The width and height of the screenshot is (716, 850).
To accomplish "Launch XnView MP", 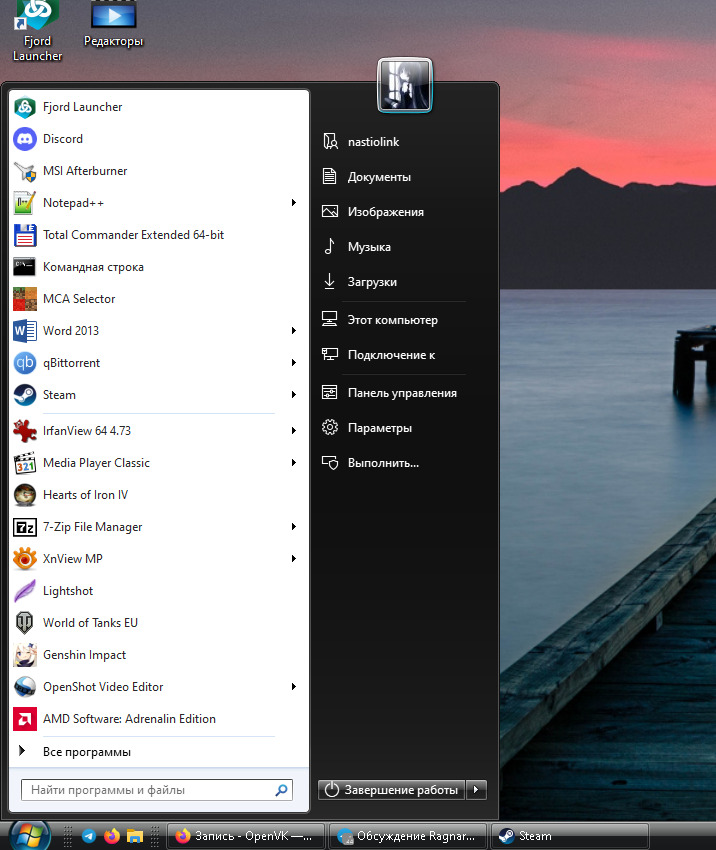I will click(x=158, y=558).
